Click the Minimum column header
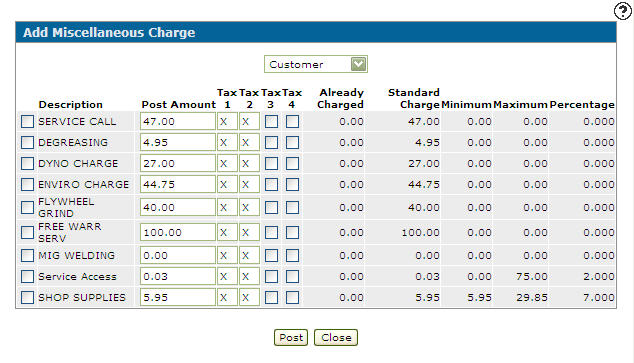Screen dimensions: 634x363 click(x=467, y=105)
